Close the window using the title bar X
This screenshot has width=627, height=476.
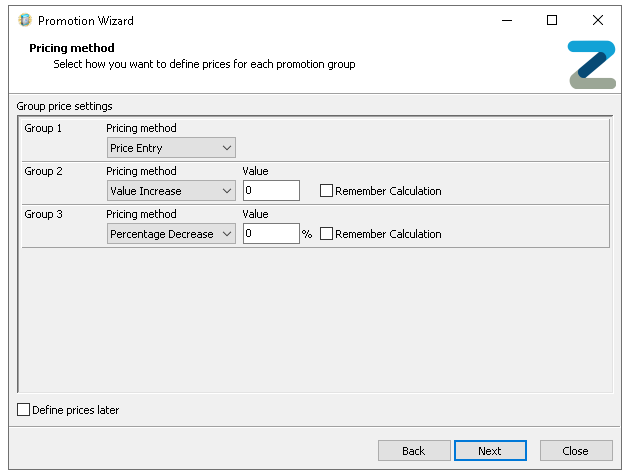click(597, 20)
